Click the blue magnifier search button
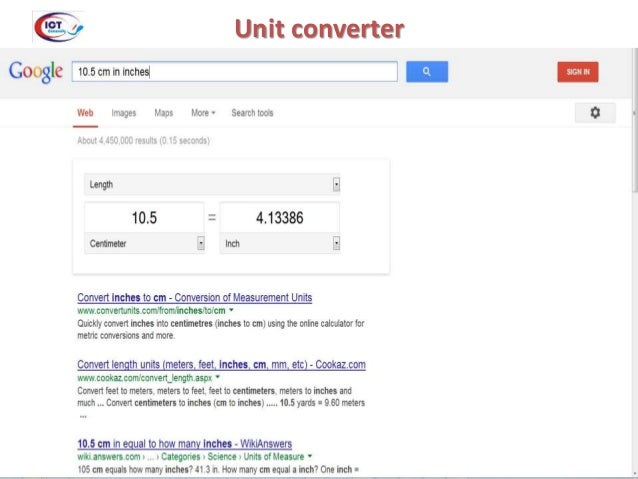638x479 pixels. 427,72
